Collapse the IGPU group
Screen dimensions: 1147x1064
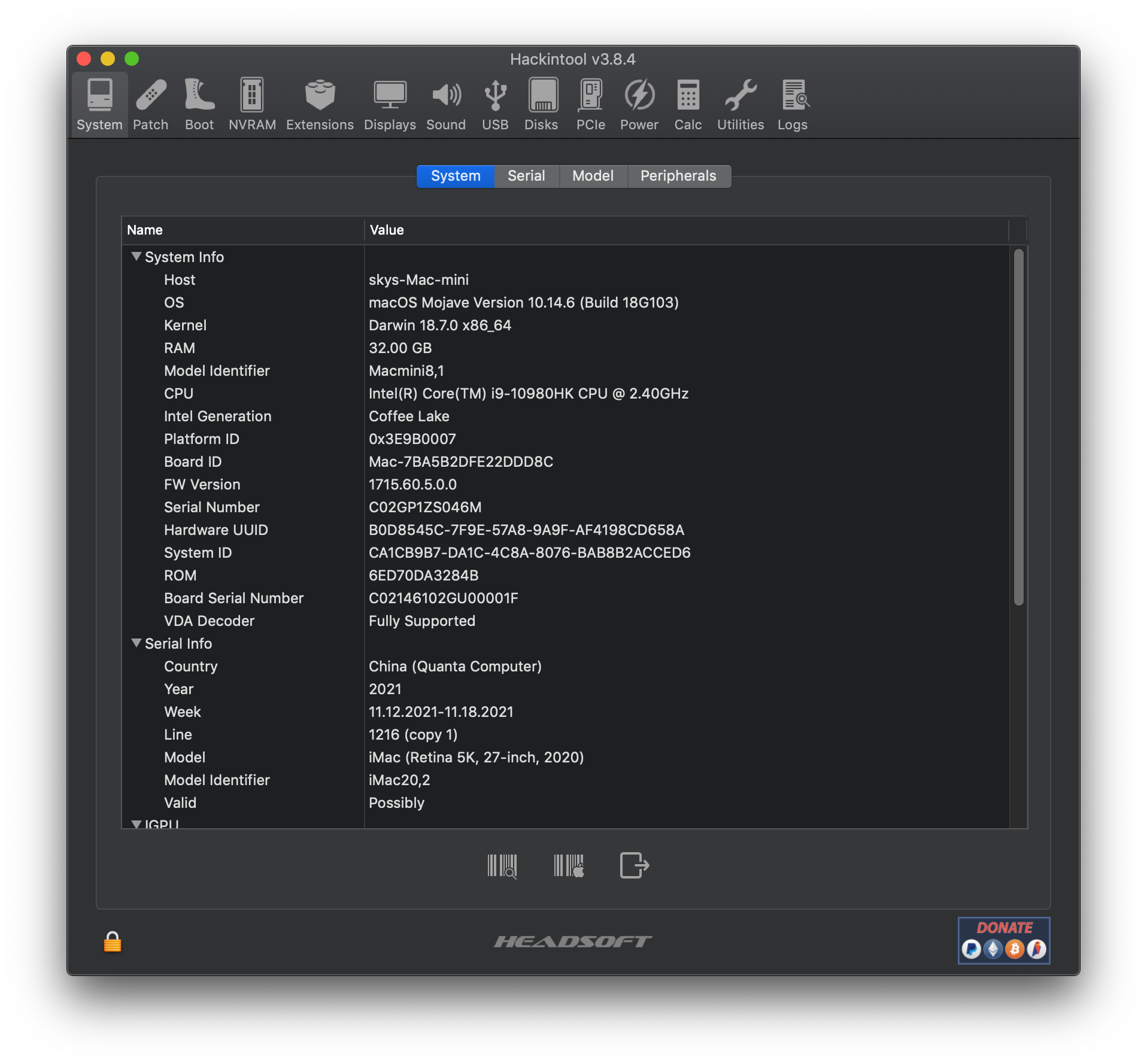136,824
